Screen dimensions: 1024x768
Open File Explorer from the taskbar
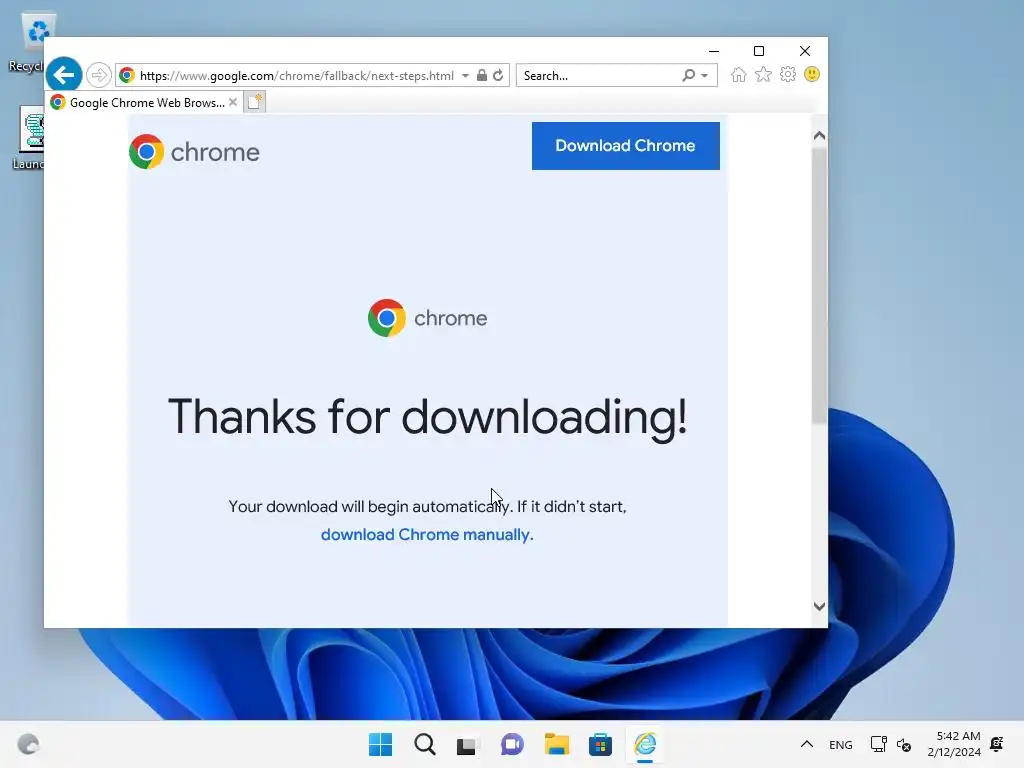point(556,744)
